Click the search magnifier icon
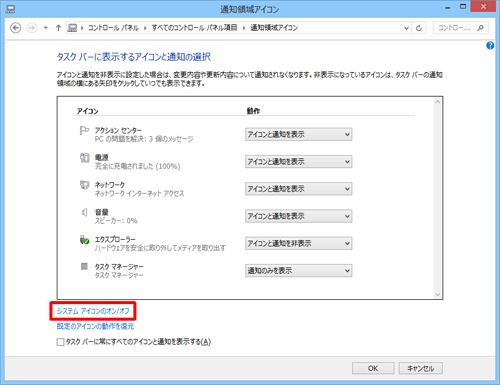 pos(480,28)
